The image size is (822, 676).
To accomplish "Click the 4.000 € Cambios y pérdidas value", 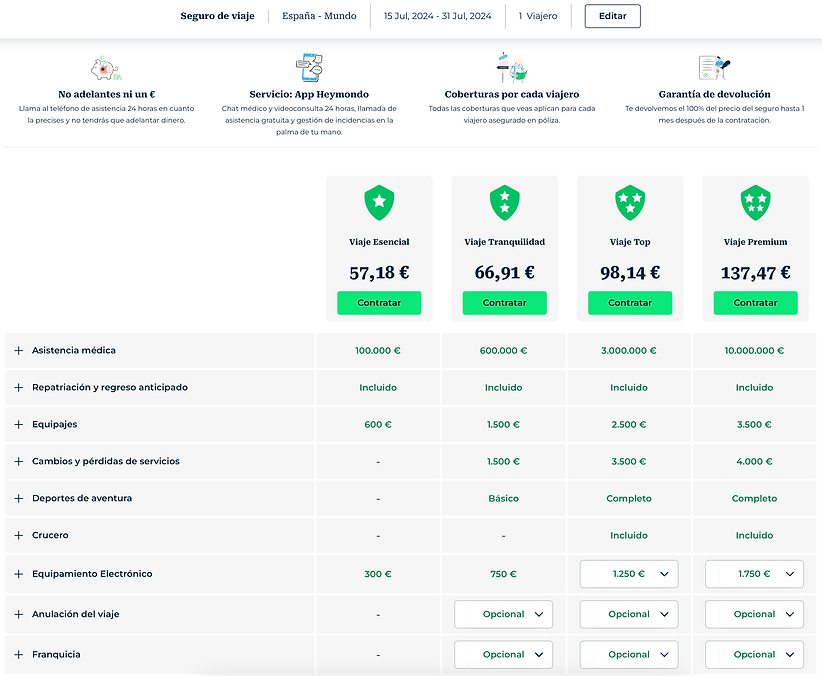I will (x=754, y=462).
